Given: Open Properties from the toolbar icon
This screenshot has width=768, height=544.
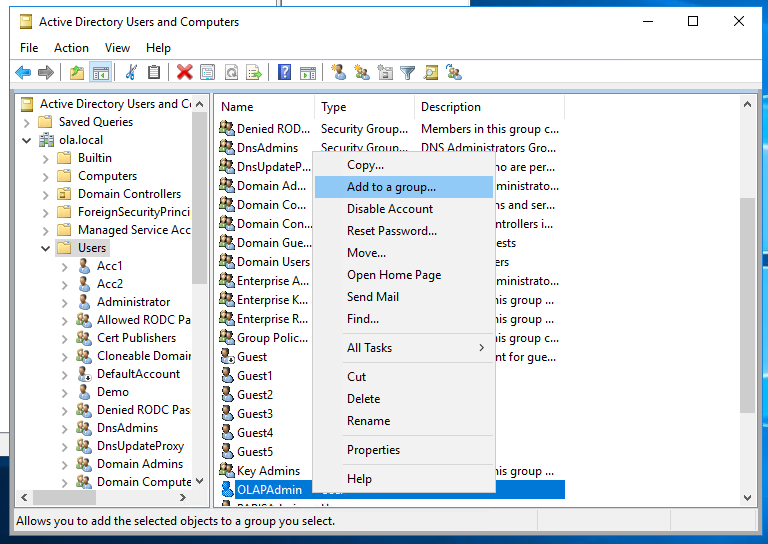Looking at the screenshot, I should pyautogui.click(x=208, y=73).
